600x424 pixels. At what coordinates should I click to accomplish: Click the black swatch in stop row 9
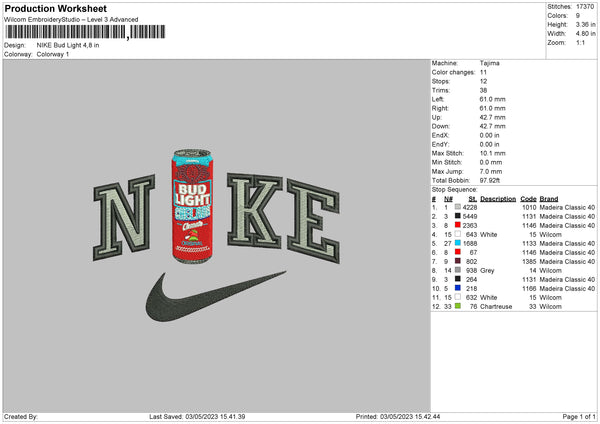[458, 279]
